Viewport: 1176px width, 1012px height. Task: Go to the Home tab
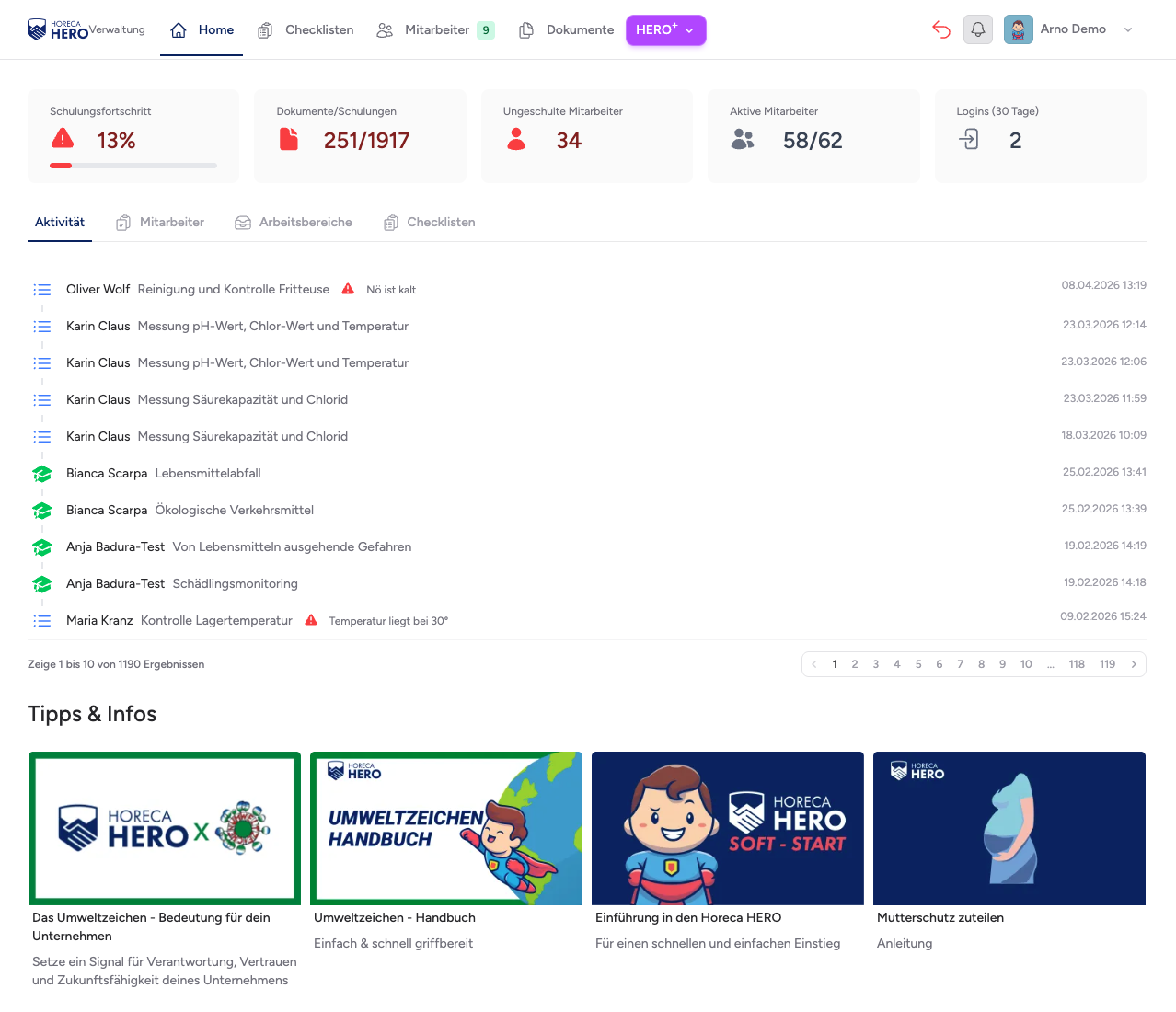[202, 29]
